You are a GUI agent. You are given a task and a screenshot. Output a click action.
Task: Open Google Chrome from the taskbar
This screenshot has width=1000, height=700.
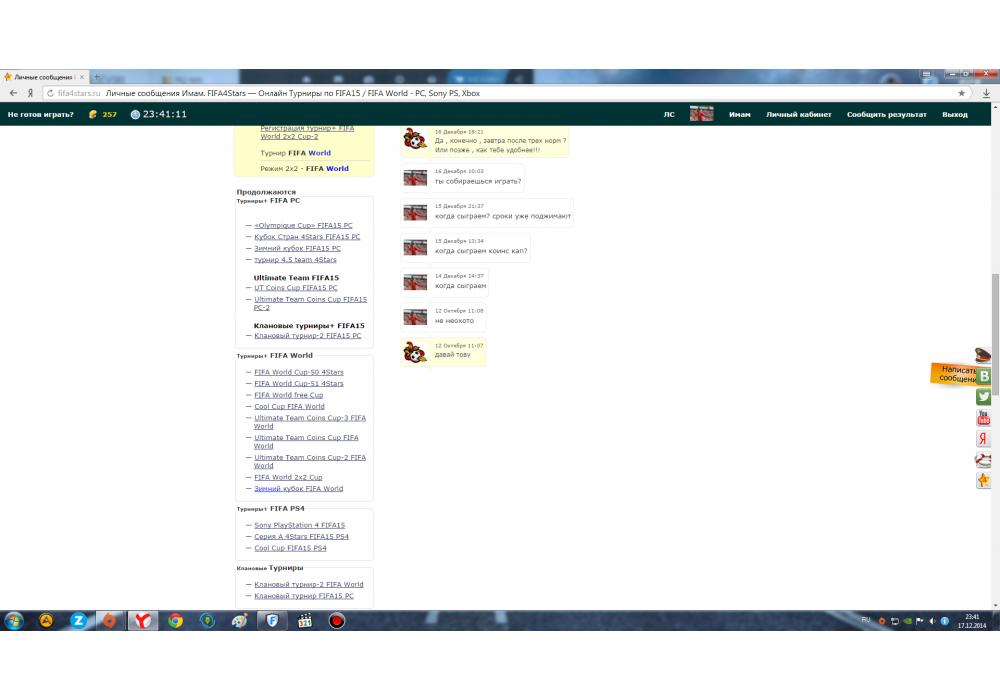(175, 621)
